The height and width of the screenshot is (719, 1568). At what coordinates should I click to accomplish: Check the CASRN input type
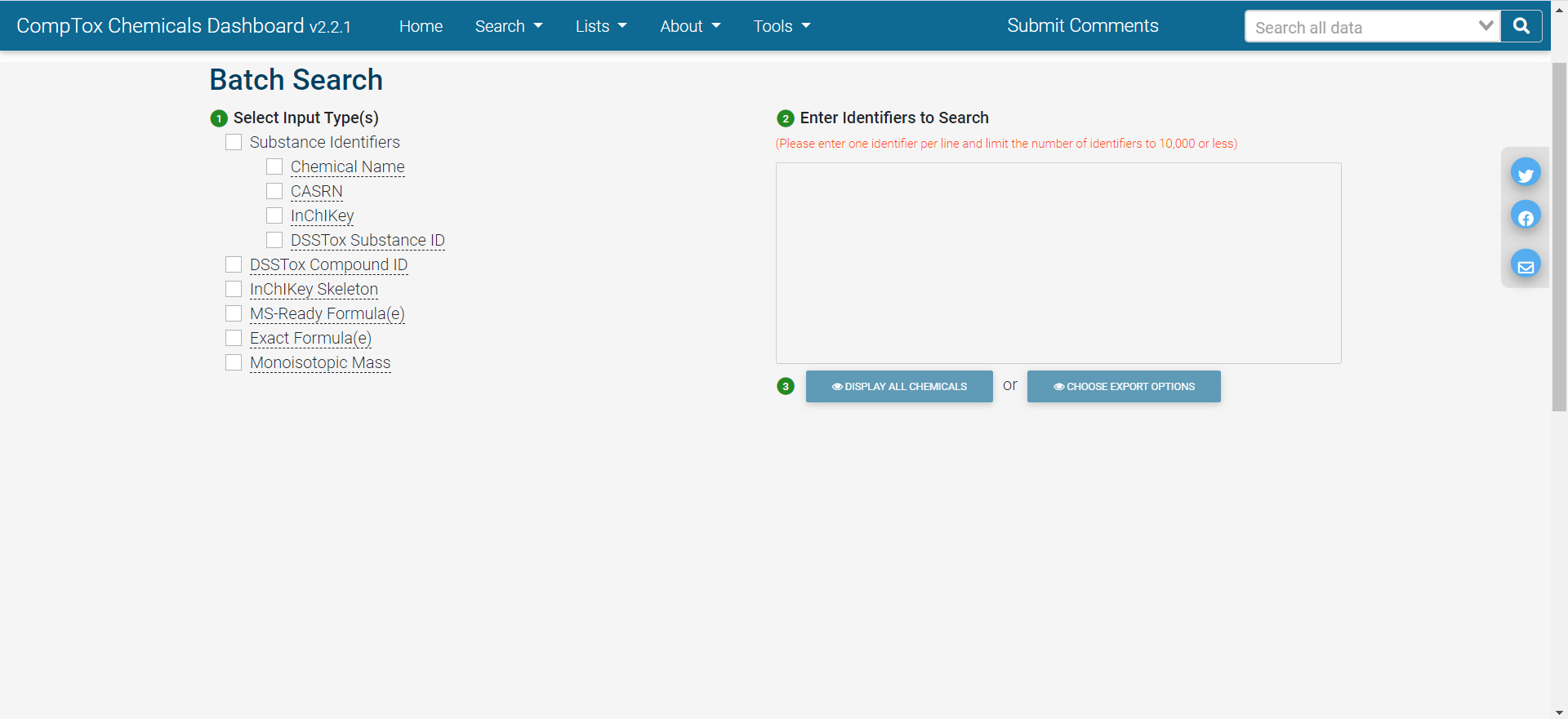[x=274, y=191]
